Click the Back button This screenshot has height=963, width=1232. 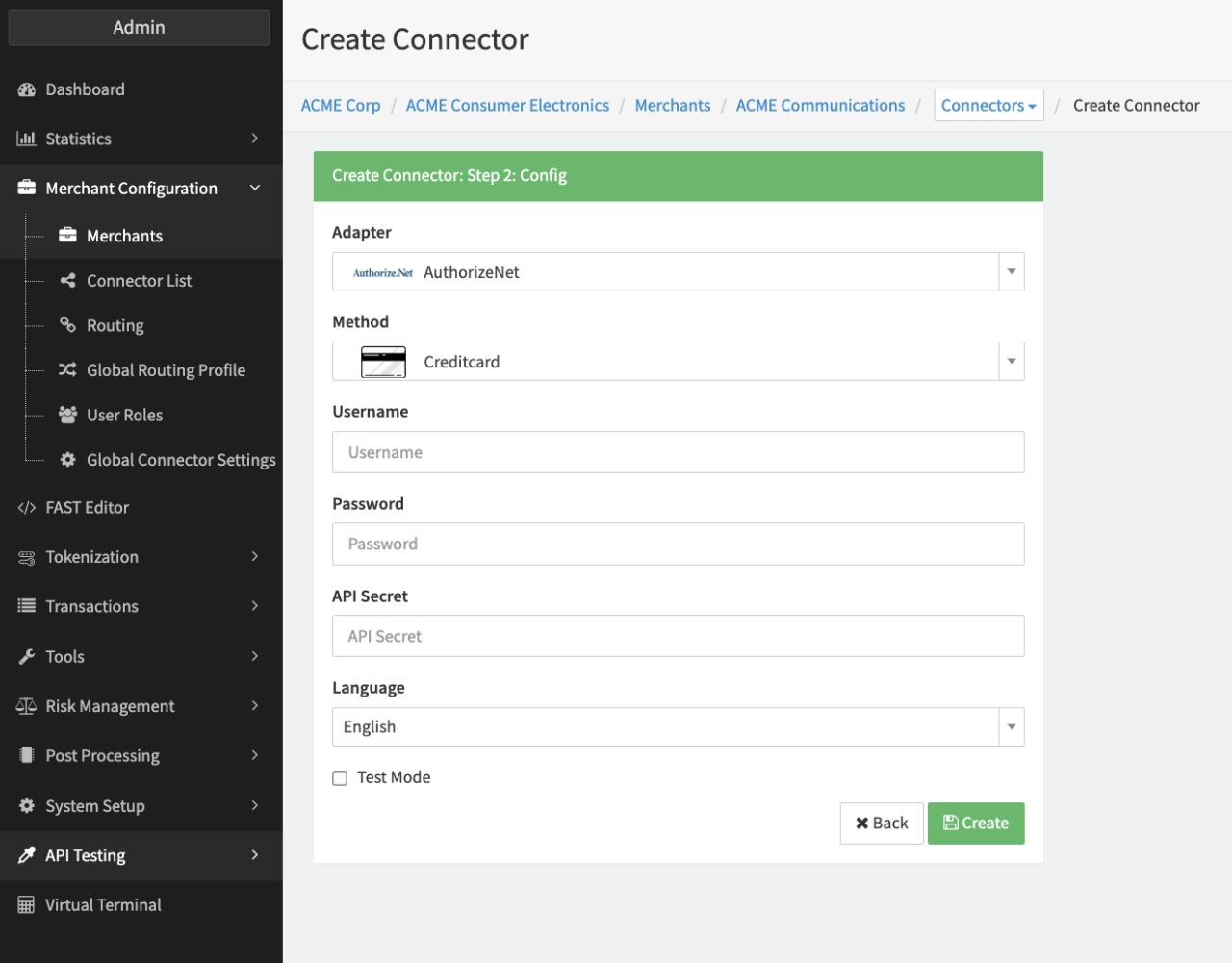(x=881, y=824)
